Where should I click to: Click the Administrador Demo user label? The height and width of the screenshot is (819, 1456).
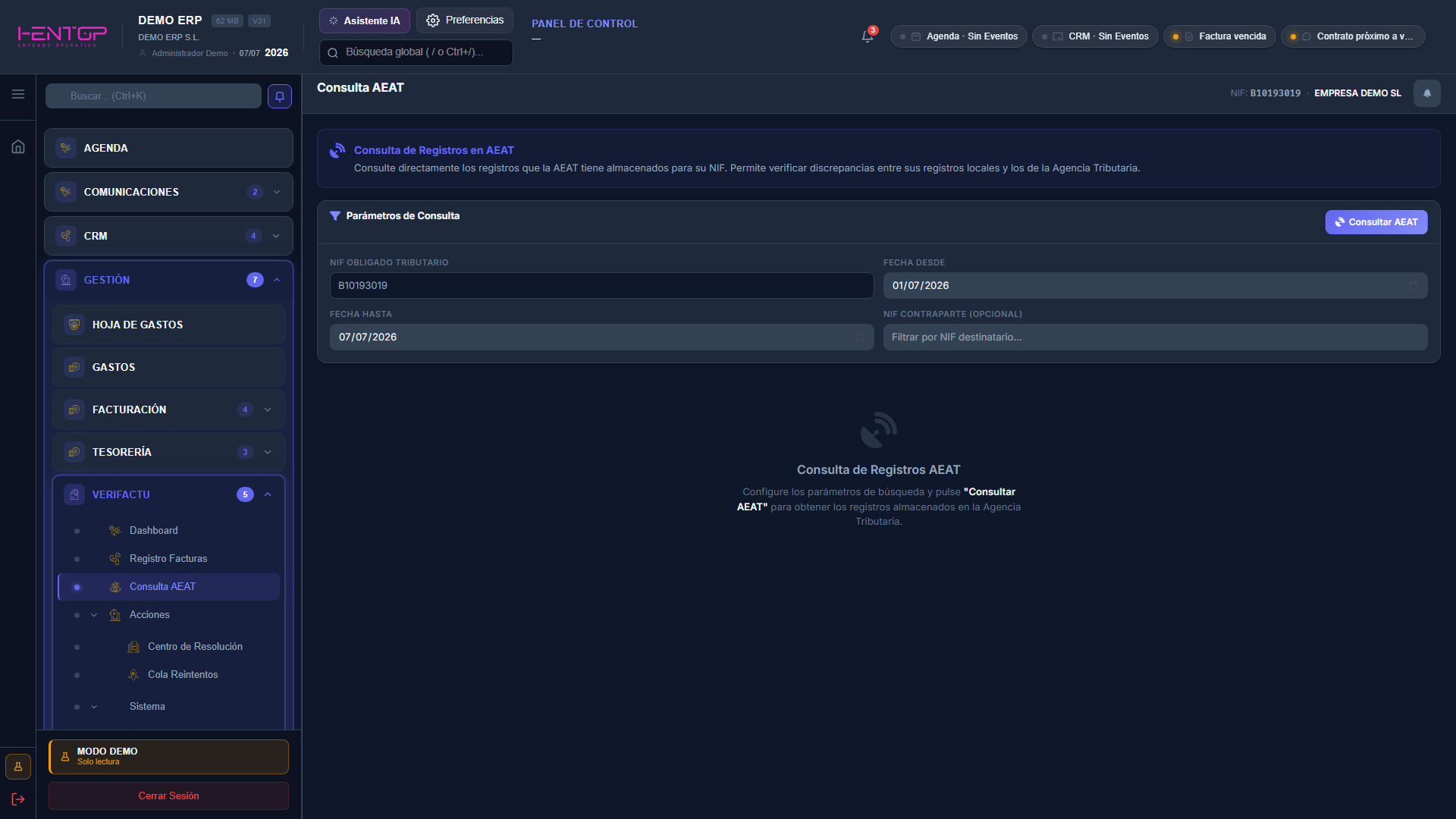190,53
